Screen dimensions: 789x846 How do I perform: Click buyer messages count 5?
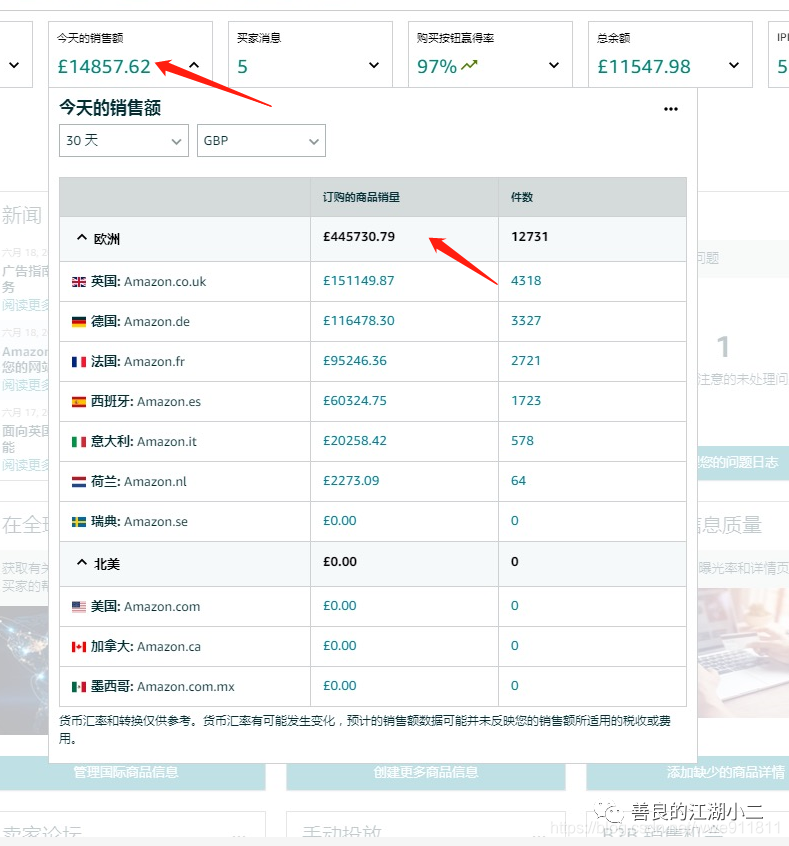coord(242,66)
